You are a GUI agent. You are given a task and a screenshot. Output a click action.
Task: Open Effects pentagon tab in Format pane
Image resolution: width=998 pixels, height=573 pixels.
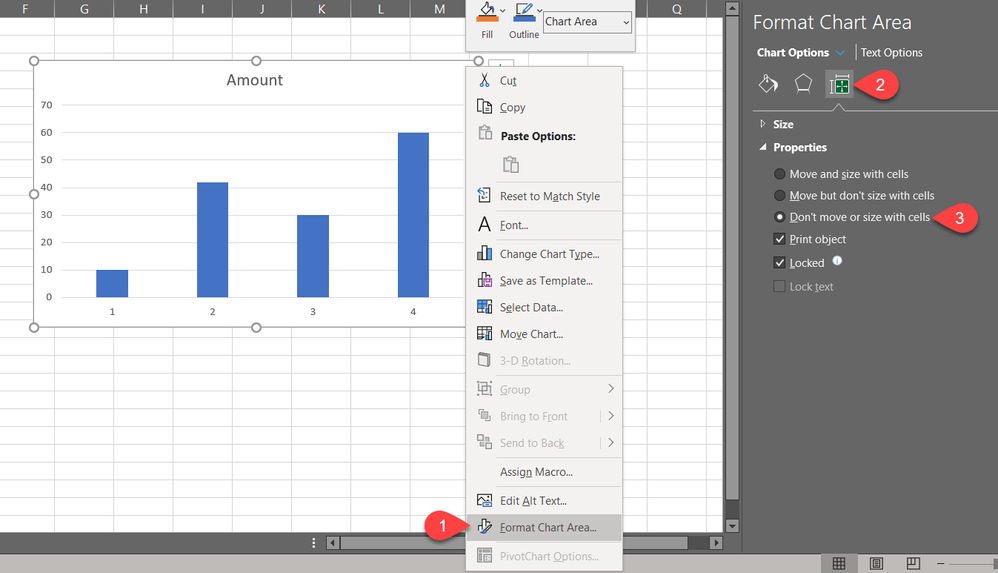(803, 84)
